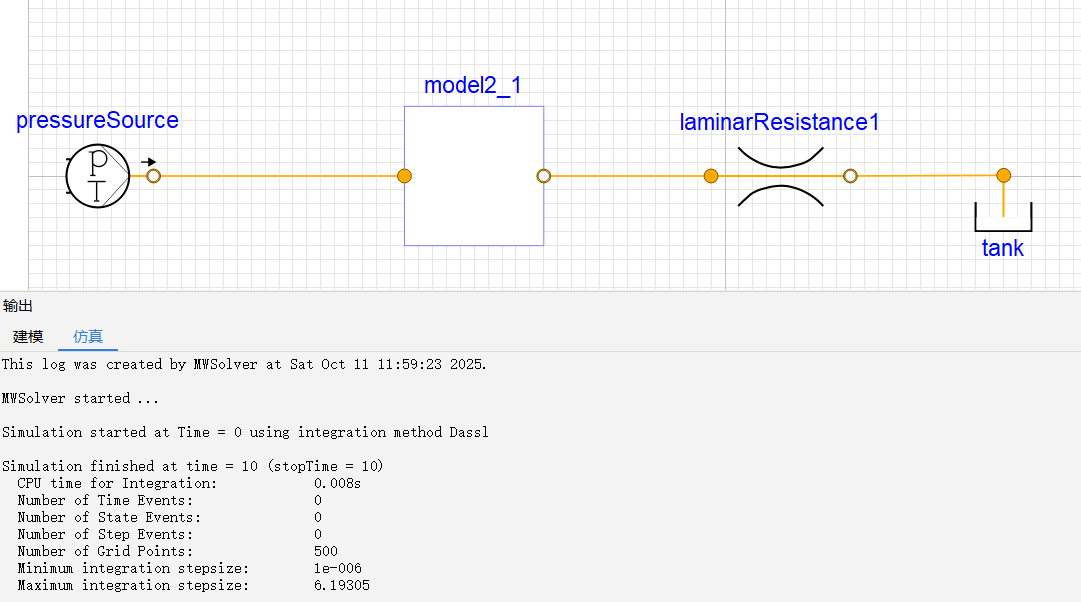Select connection line from model2_1 to laminarResistance1
Image resolution: width=1081 pixels, height=602 pixels.
(x=627, y=176)
